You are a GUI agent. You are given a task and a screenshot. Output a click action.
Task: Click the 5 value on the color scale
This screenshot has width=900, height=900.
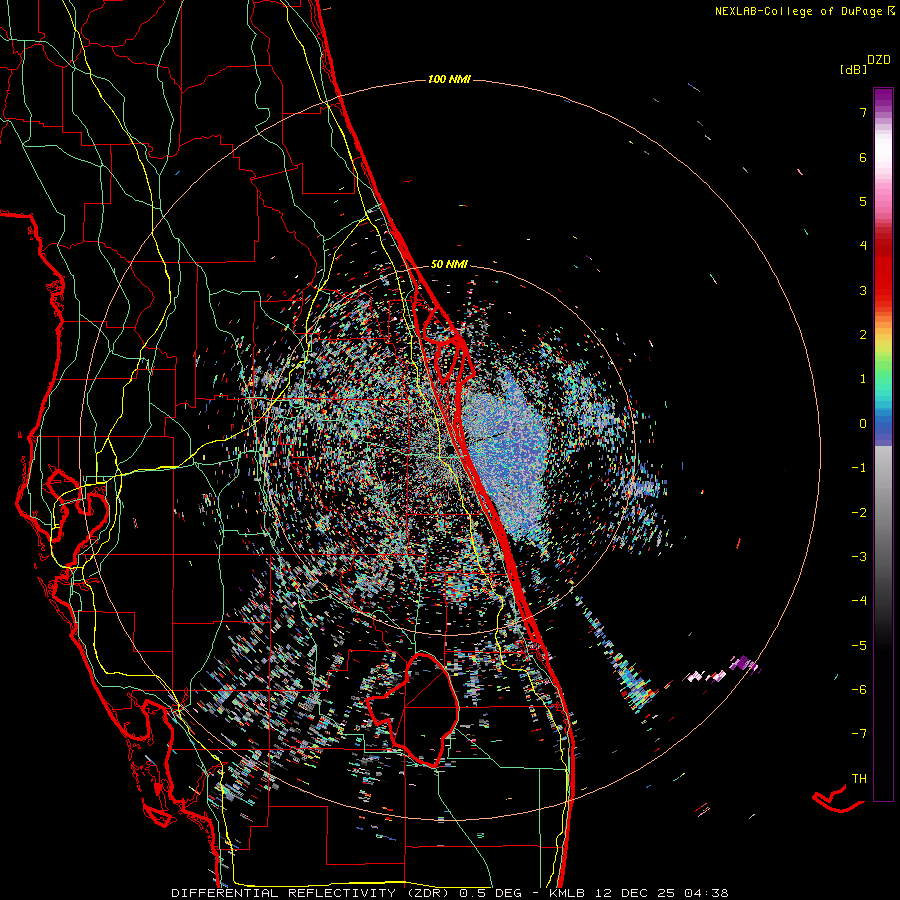863,201
